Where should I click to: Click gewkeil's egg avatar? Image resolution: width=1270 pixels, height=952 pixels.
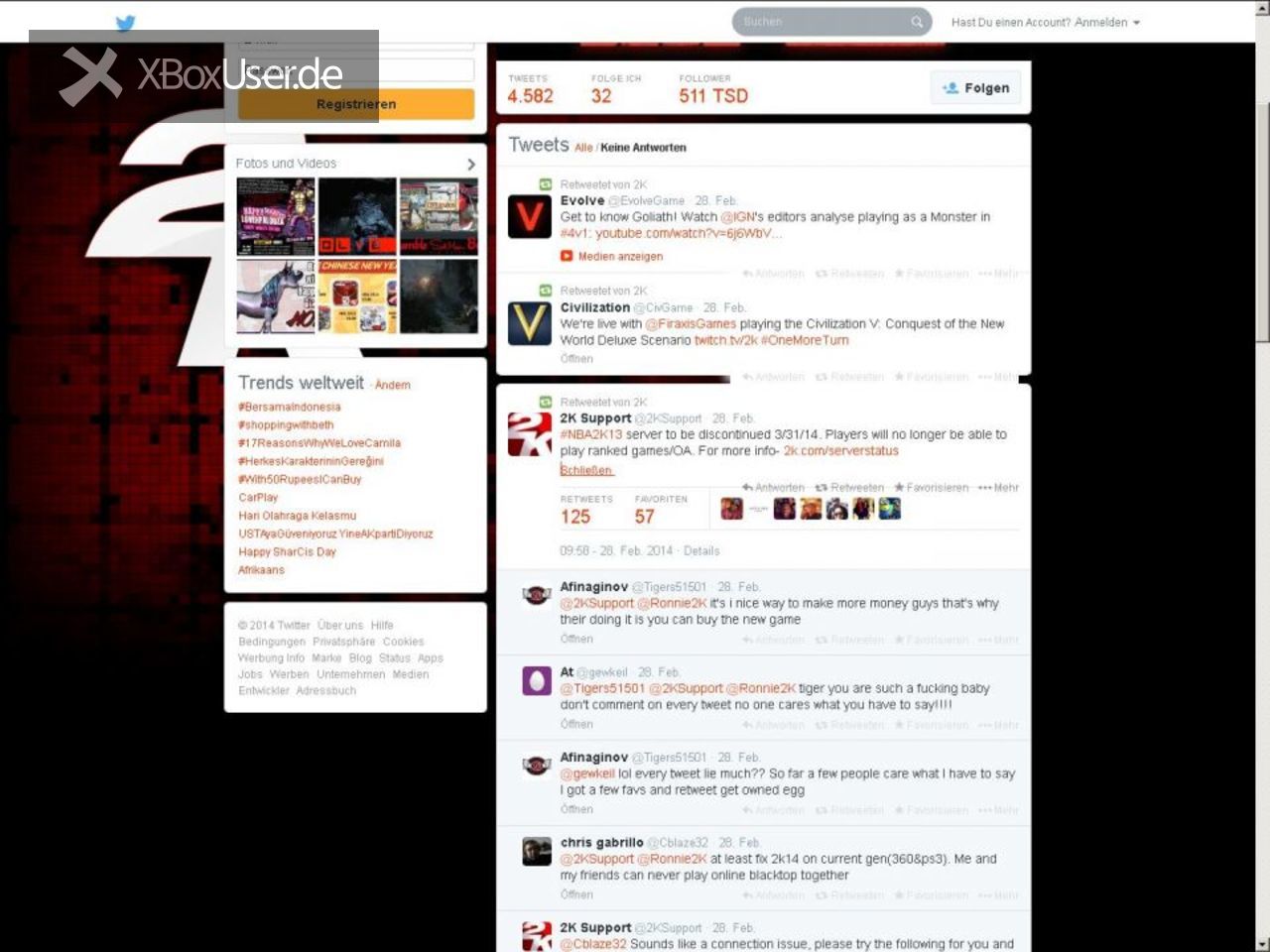coord(537,680)
